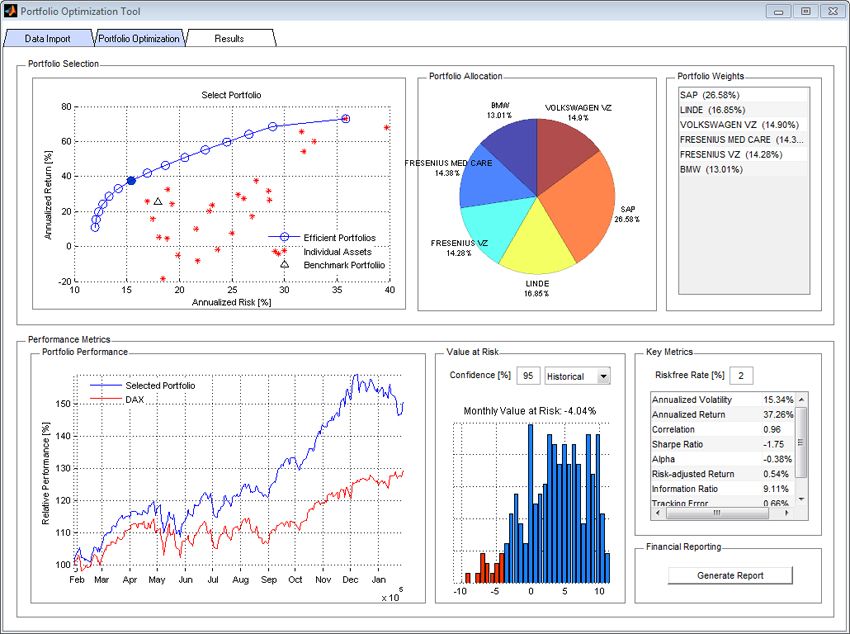Click the scroll-up arrow in Key Metrics table

click(800, 400)
